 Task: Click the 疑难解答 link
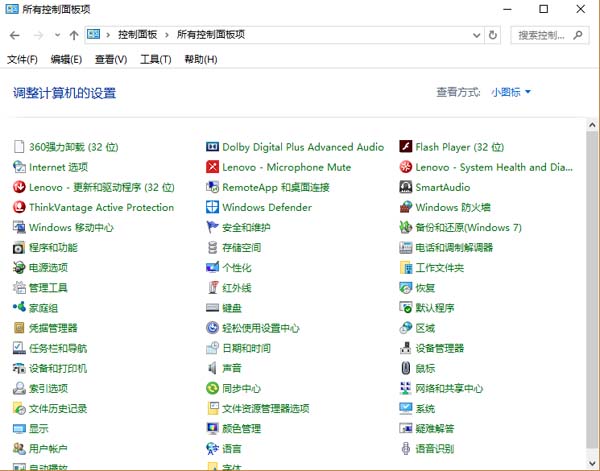click(435, 429)
